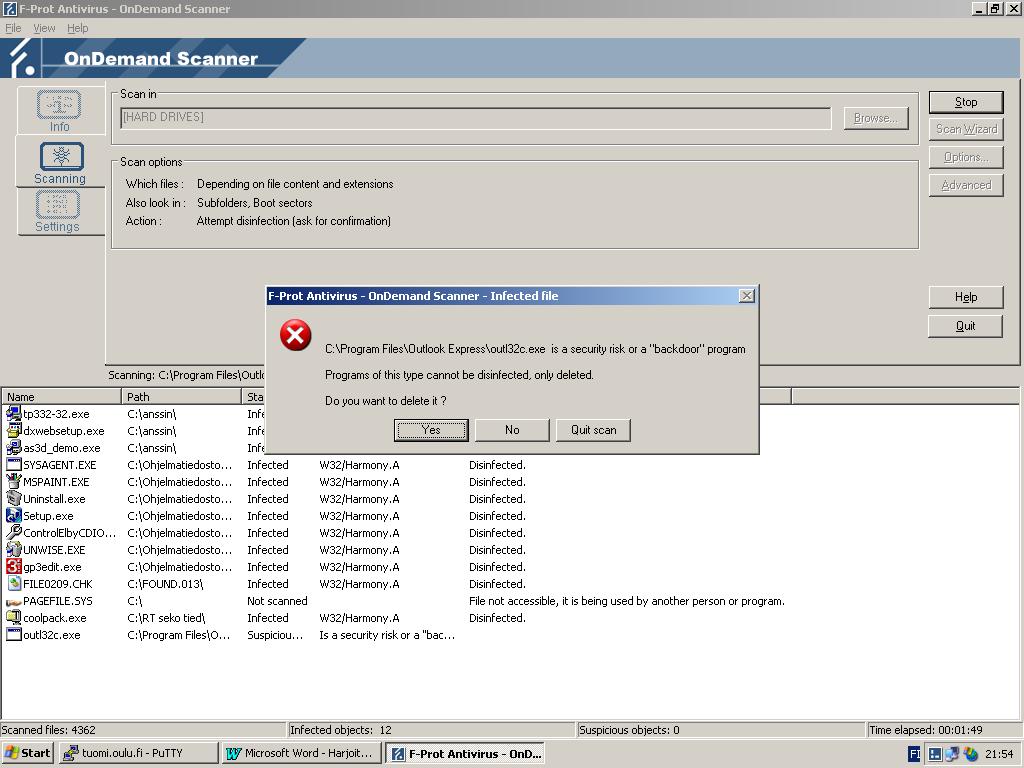Select the UNWISE.EXE file icon
Image resolution: width=1024 pixels, height=768 pixels.
pos(14,549)
